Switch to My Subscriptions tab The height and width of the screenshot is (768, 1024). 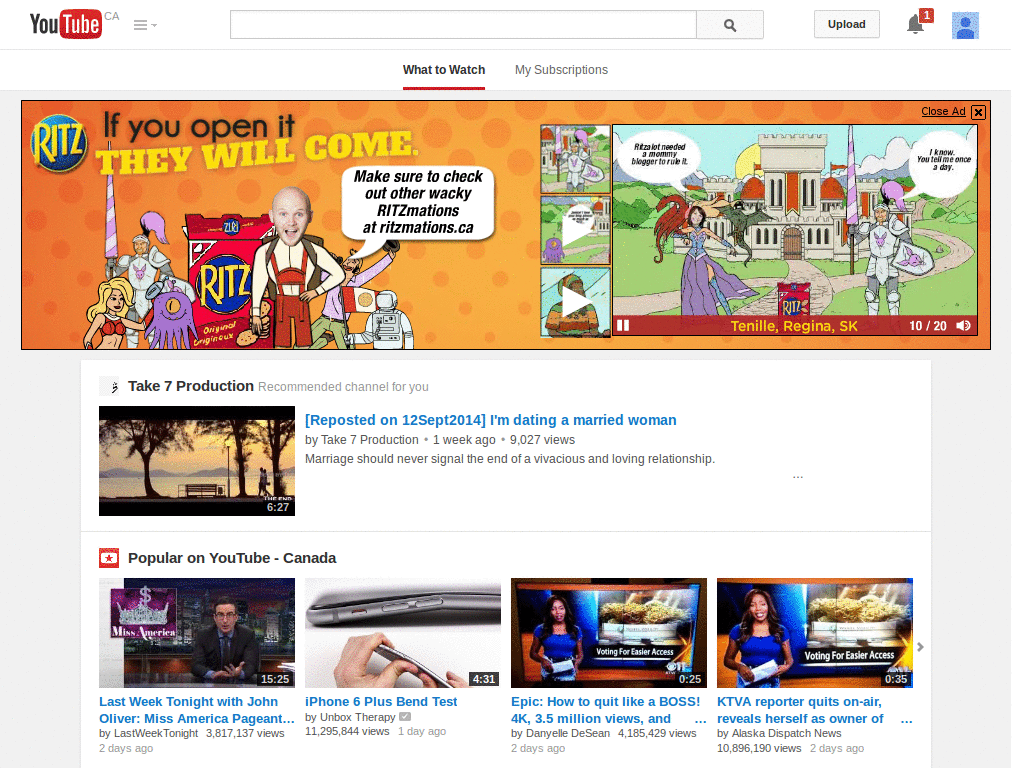(561, 70)
